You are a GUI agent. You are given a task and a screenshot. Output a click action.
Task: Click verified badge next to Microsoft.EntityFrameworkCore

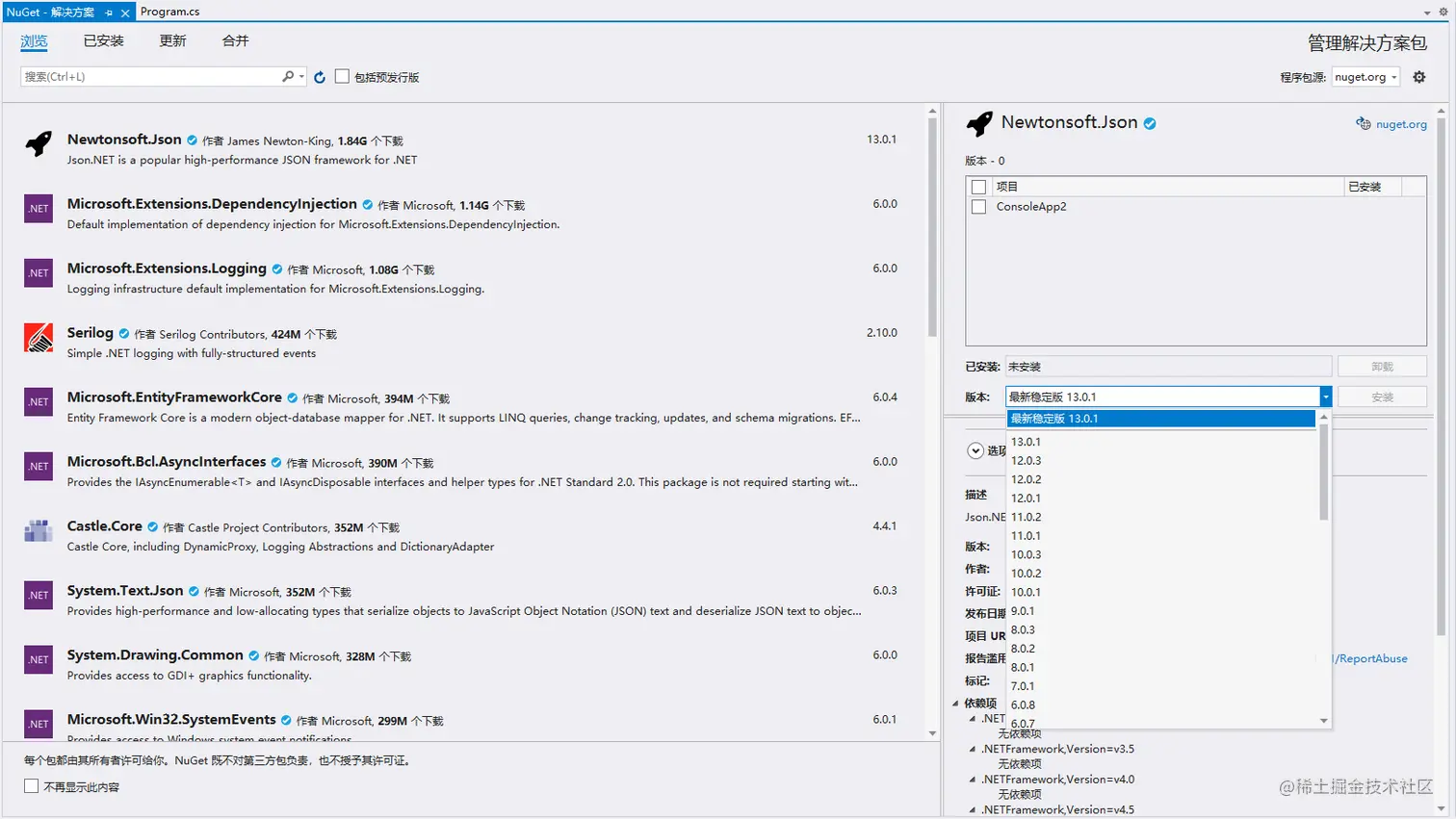293,398
